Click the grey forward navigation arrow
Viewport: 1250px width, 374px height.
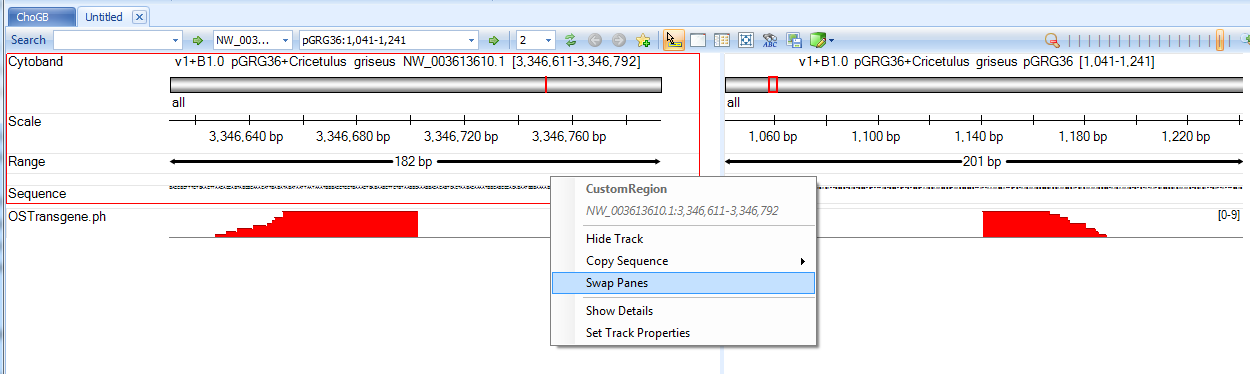619,40
